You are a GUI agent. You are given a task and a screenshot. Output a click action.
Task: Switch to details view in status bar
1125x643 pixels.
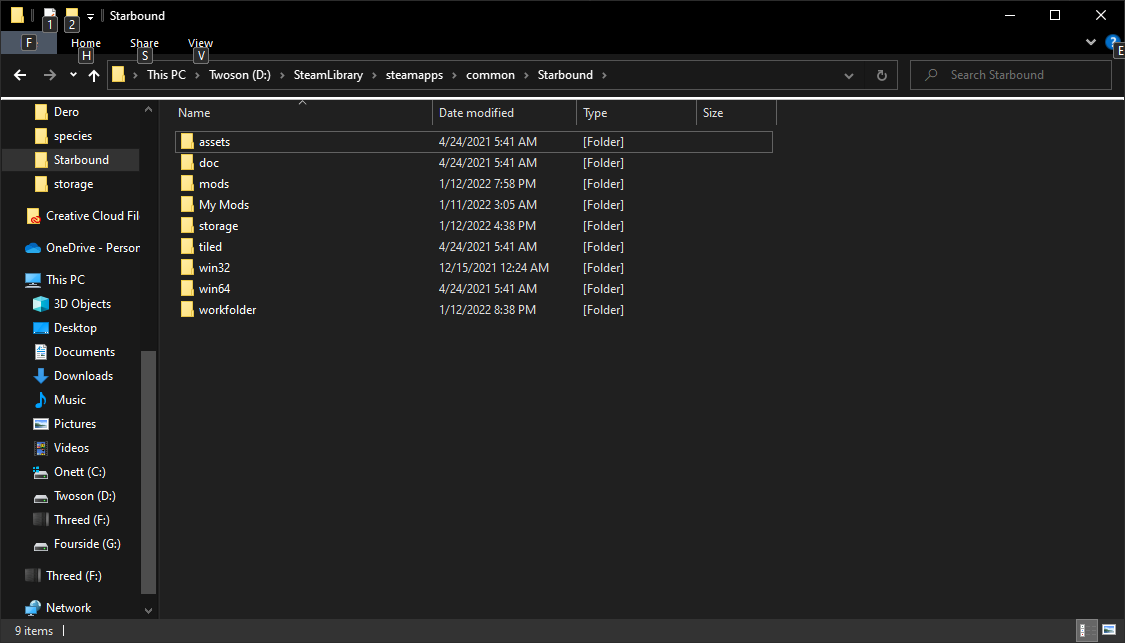tap(1085, 631)
